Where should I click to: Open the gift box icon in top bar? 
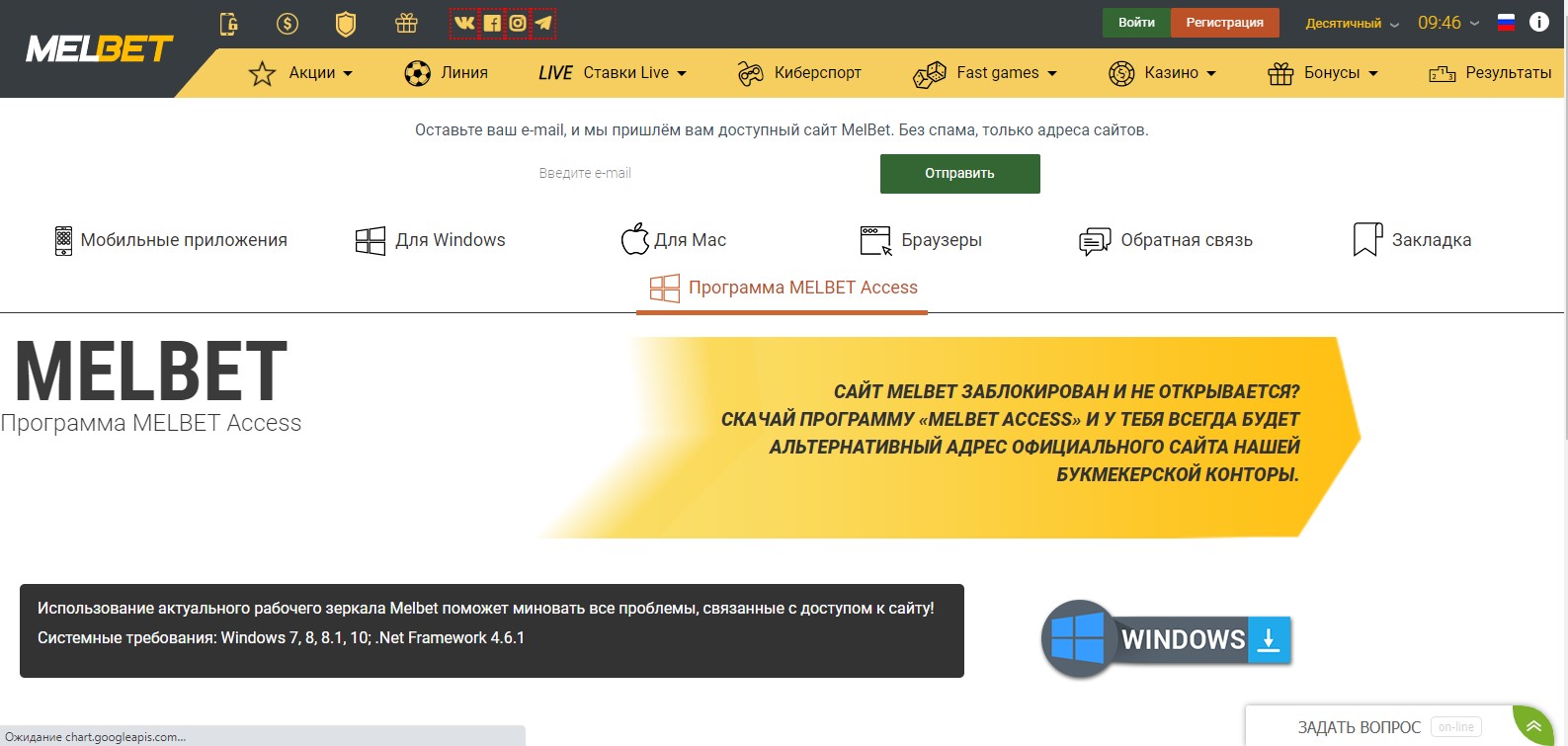click(406, 23)
